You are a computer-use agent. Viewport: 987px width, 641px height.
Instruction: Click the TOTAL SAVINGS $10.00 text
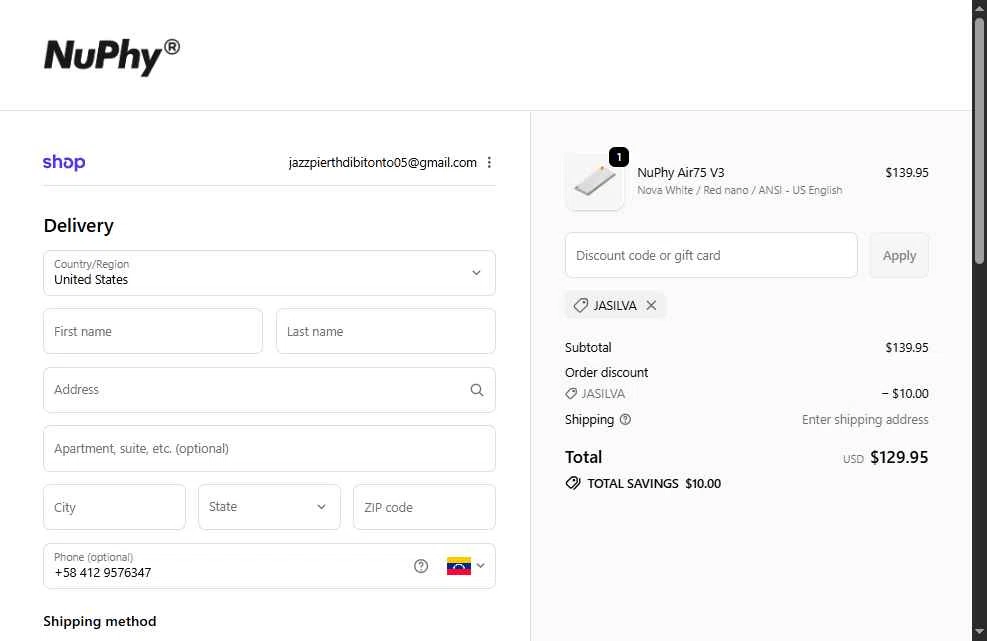[x=654, y=484]
